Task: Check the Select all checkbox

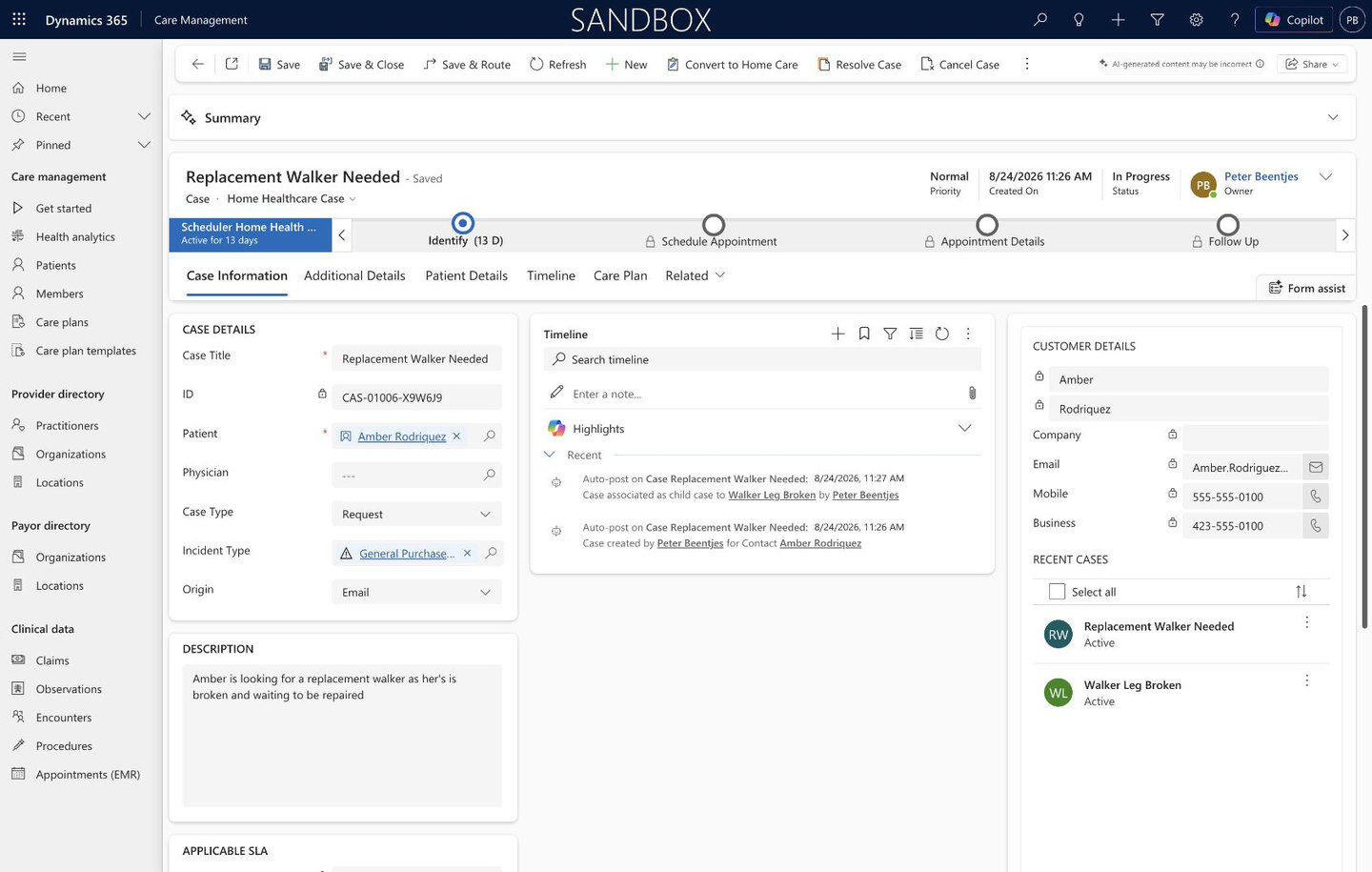Action: (x=1057, y=591)
